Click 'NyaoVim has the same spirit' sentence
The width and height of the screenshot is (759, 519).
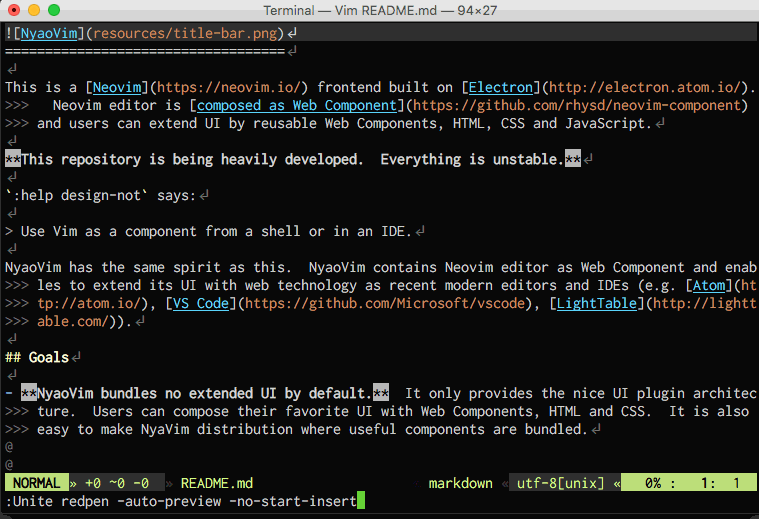[149, 268]
